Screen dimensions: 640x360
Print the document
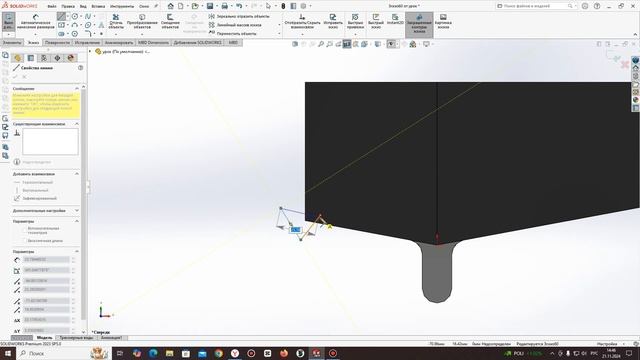click(x=224, y=6)
